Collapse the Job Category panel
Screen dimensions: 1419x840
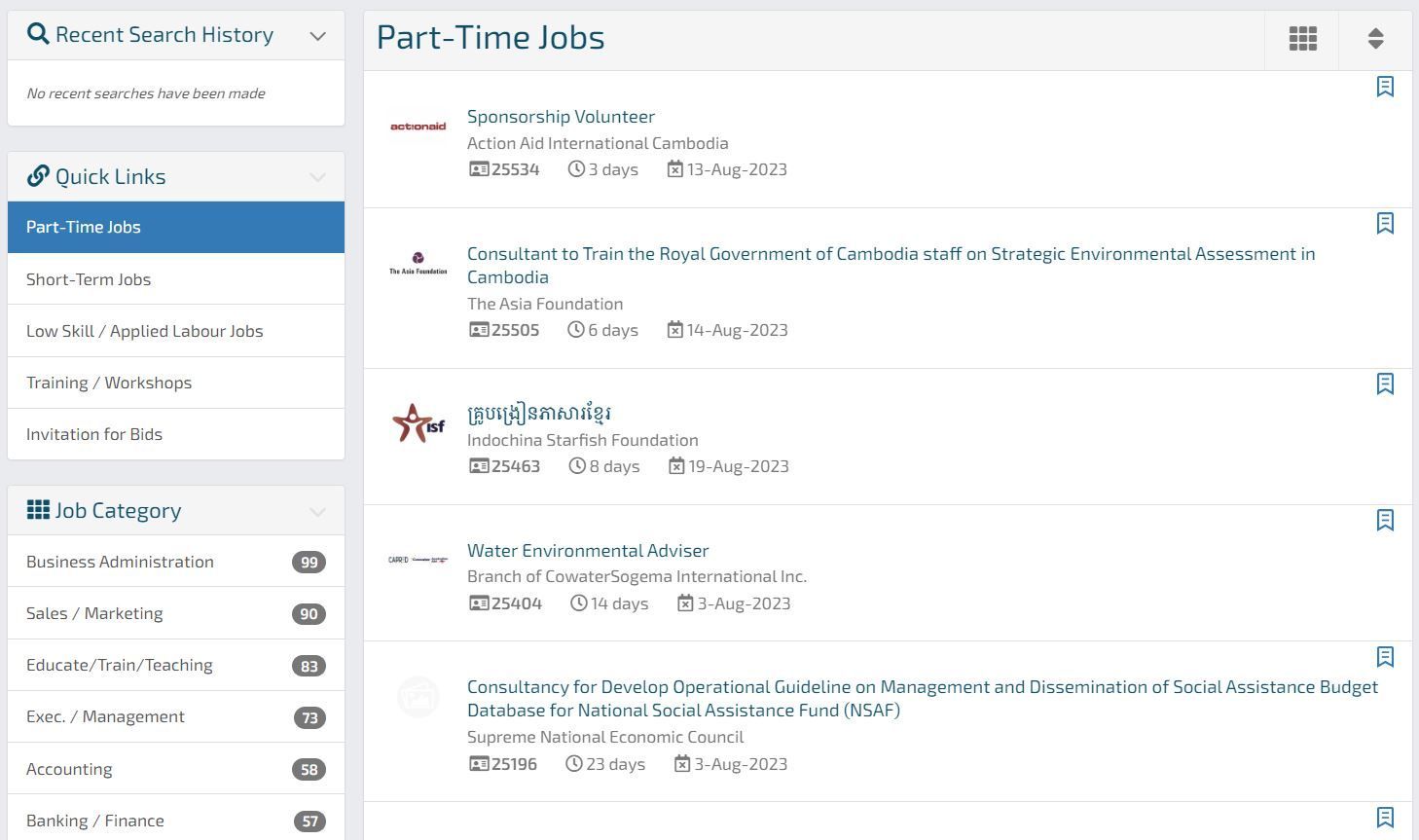point(317,511)
